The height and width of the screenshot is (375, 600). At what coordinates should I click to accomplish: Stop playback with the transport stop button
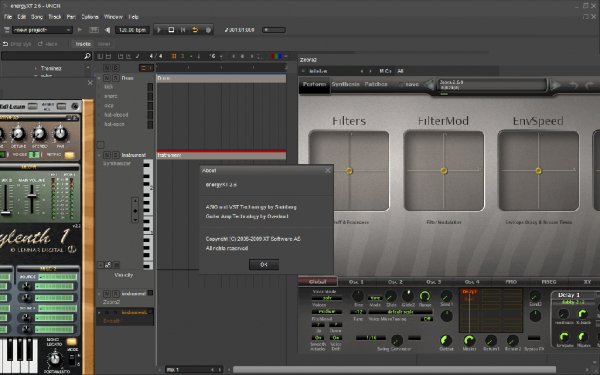pos(171,30)
